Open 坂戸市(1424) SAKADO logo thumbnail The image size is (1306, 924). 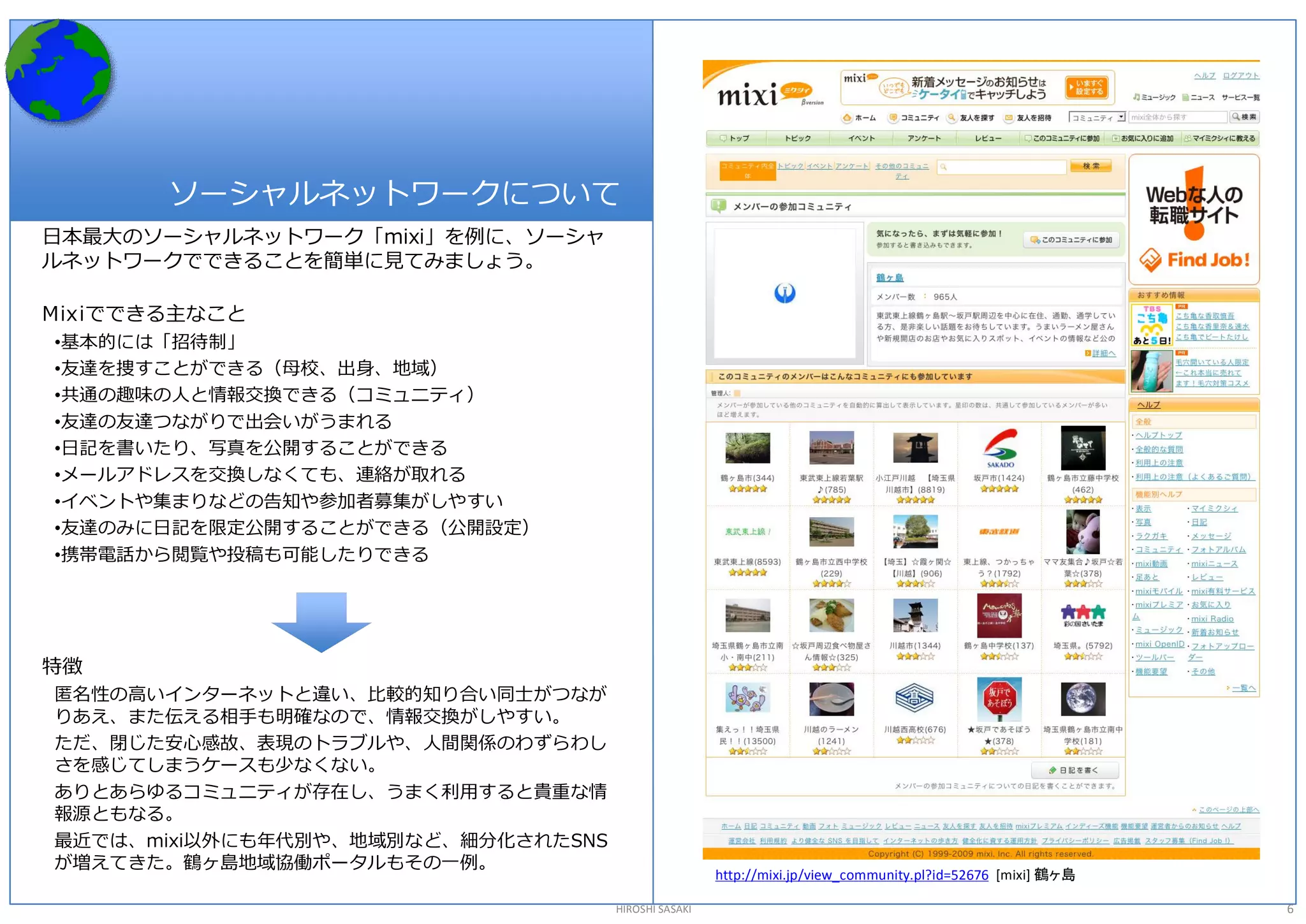tap(999, 448)
